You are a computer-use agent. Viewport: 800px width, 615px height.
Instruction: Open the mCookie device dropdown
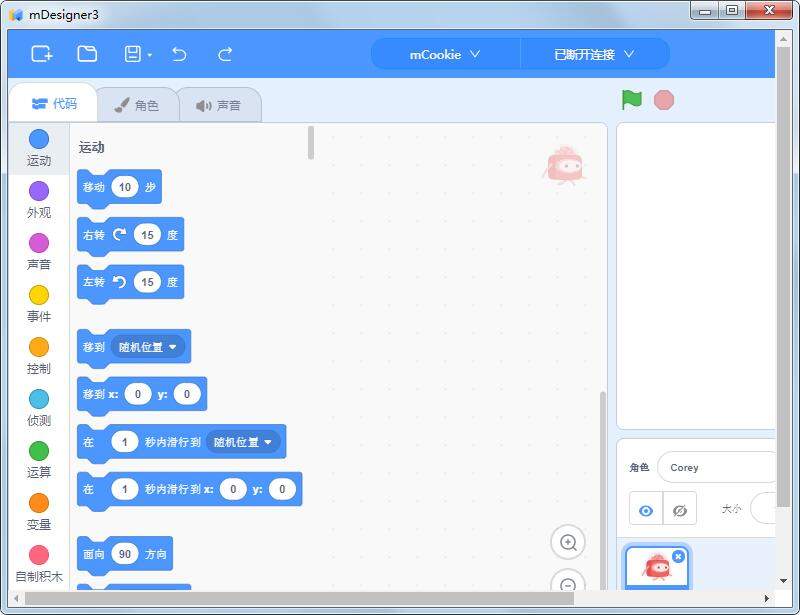pos(444,54)
